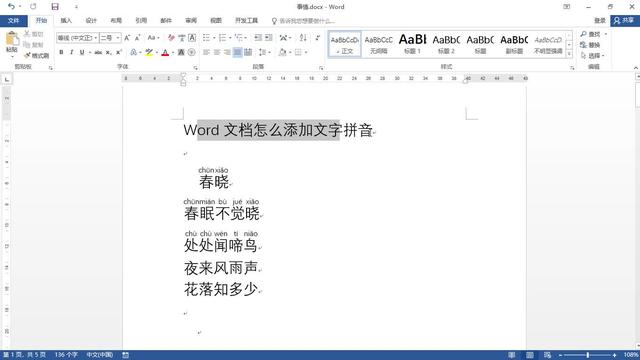Toggle Distributed alignment button
Screen dimensions: 640x360
[x=248, y=52]
